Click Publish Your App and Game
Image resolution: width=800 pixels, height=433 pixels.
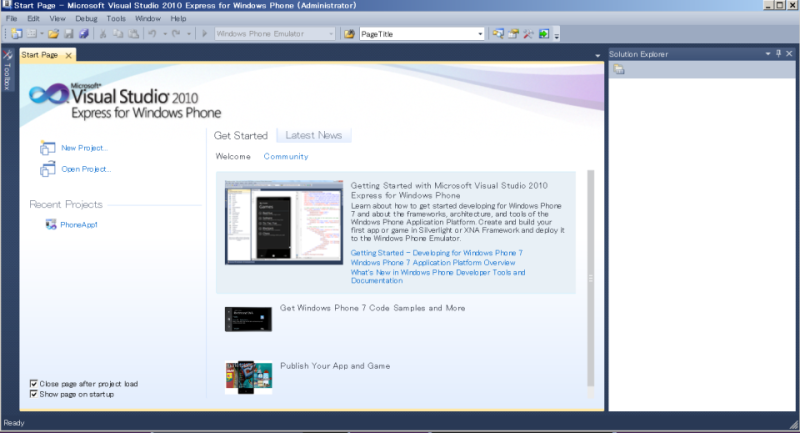(335, 366)
